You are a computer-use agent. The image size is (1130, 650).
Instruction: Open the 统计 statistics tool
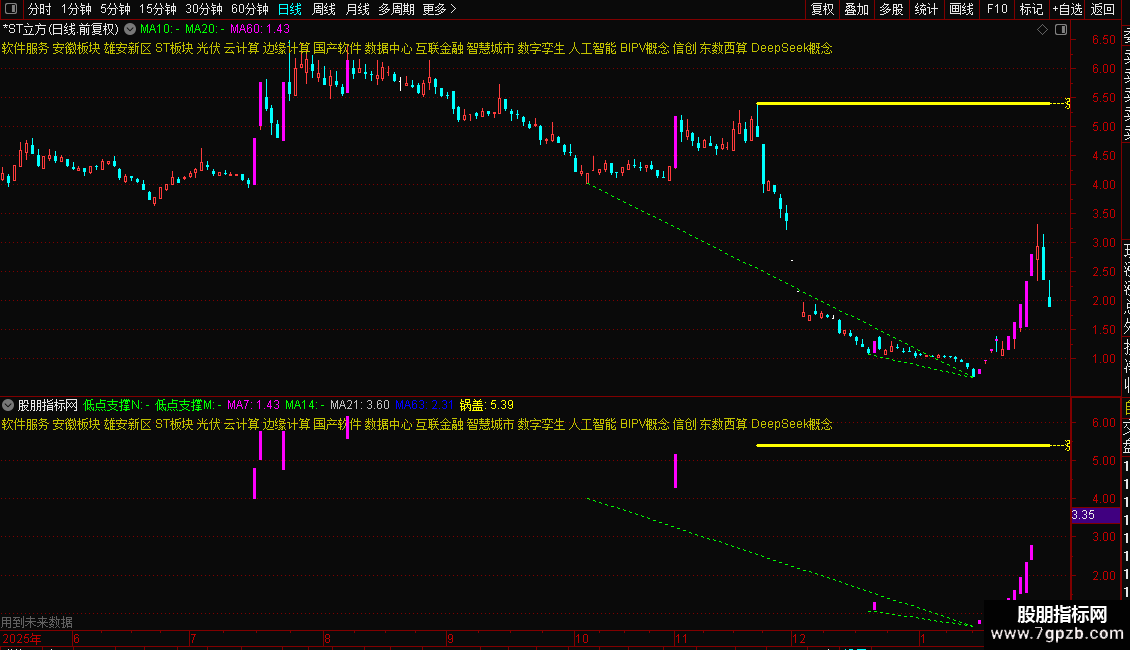pos(926,9)
